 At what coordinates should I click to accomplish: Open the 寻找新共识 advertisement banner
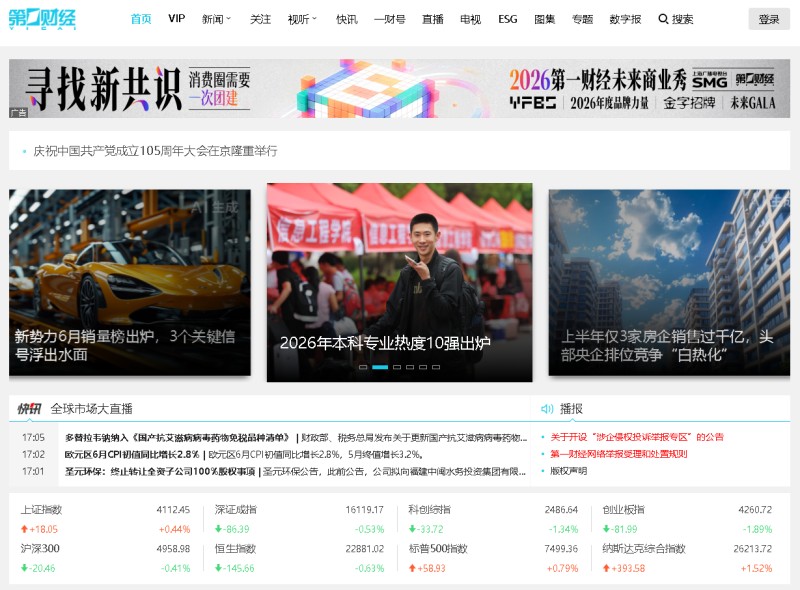point(399,88)
